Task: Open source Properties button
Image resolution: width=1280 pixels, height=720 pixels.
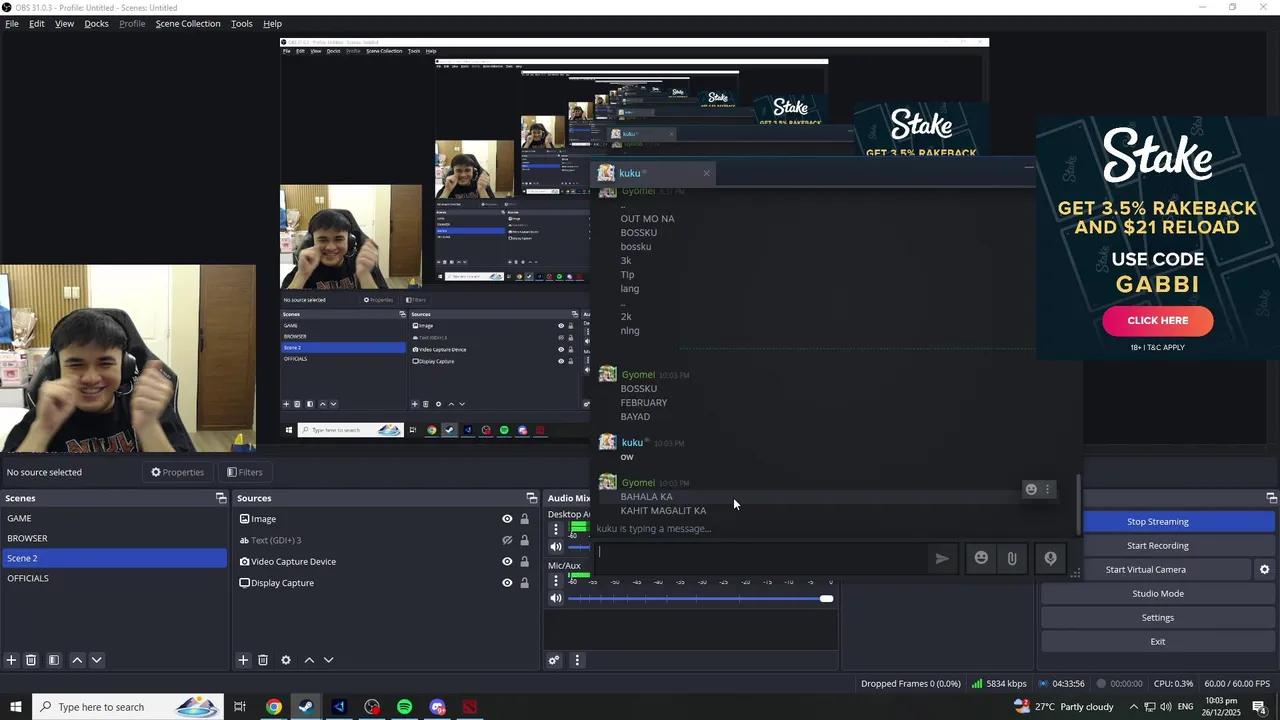Action: point(177,472)
